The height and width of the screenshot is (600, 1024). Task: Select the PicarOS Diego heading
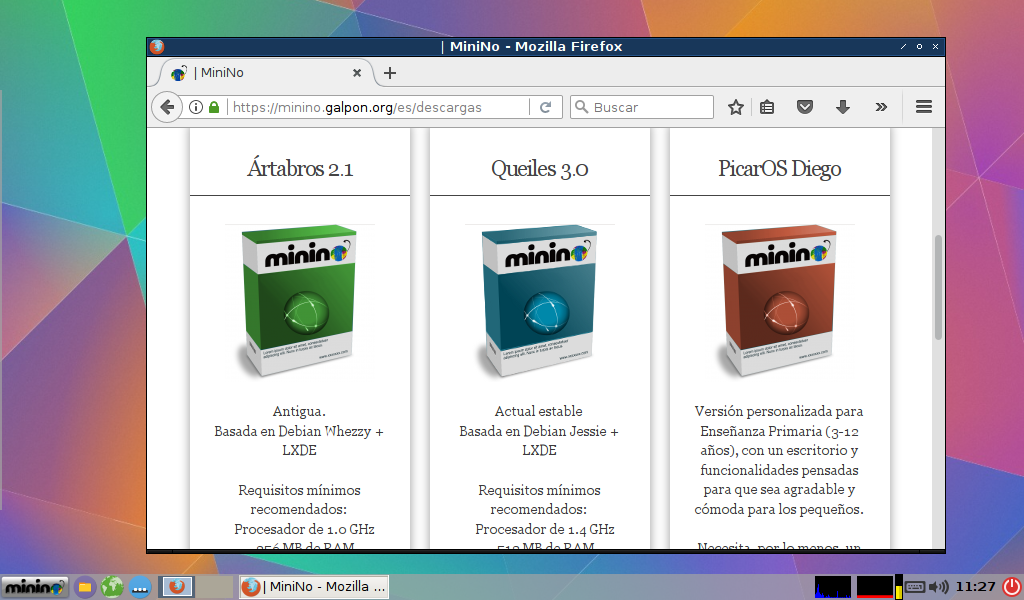(780, 168)
